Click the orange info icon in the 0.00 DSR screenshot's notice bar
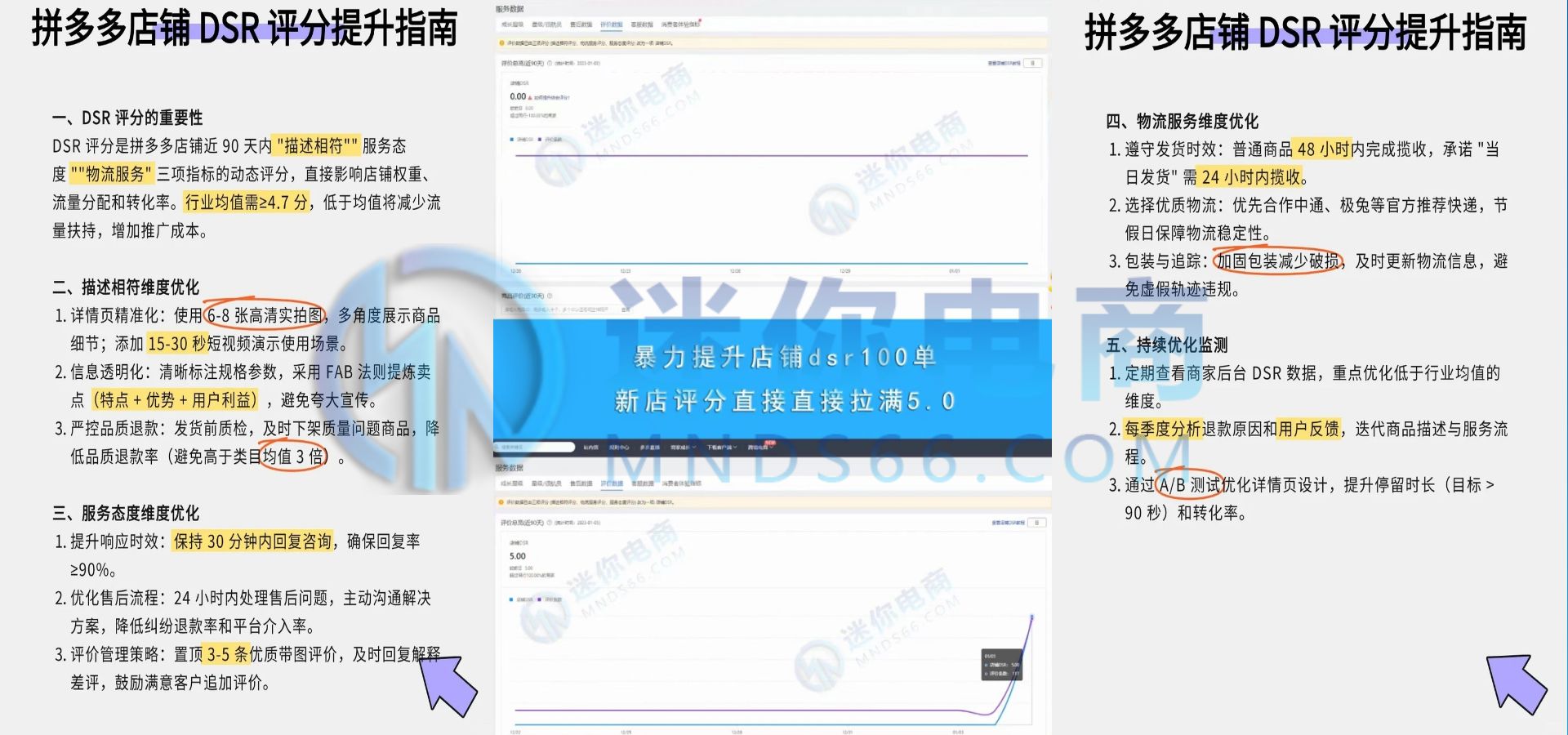The width and height of the screenshot is (1568, 735). [x=502, y=43]
